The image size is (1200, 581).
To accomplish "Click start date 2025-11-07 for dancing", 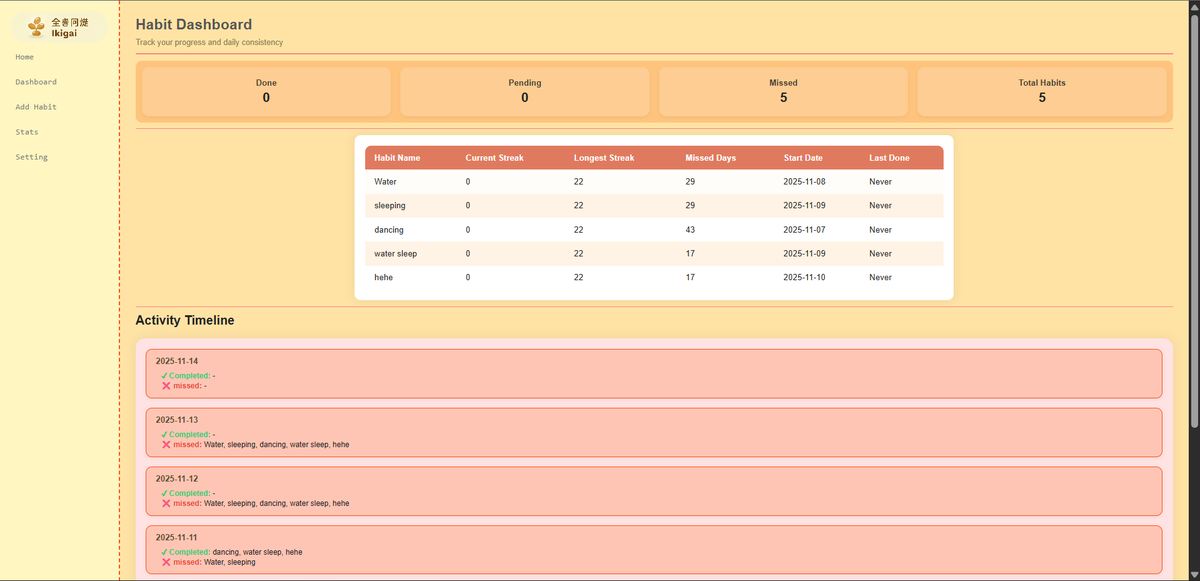I will coord(804,230).
